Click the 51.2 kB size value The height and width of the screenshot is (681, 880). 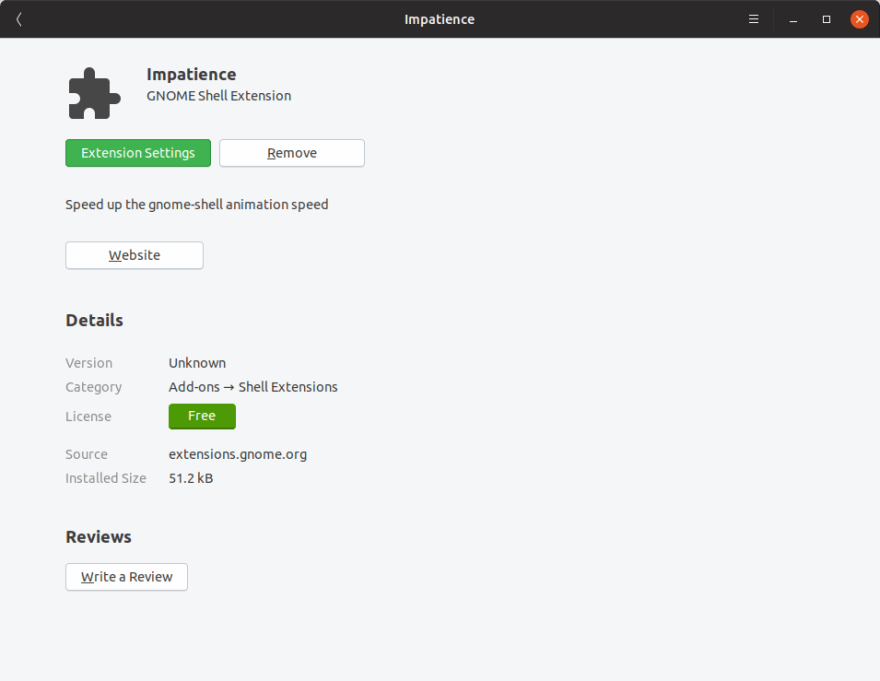(x=191, y=478)
